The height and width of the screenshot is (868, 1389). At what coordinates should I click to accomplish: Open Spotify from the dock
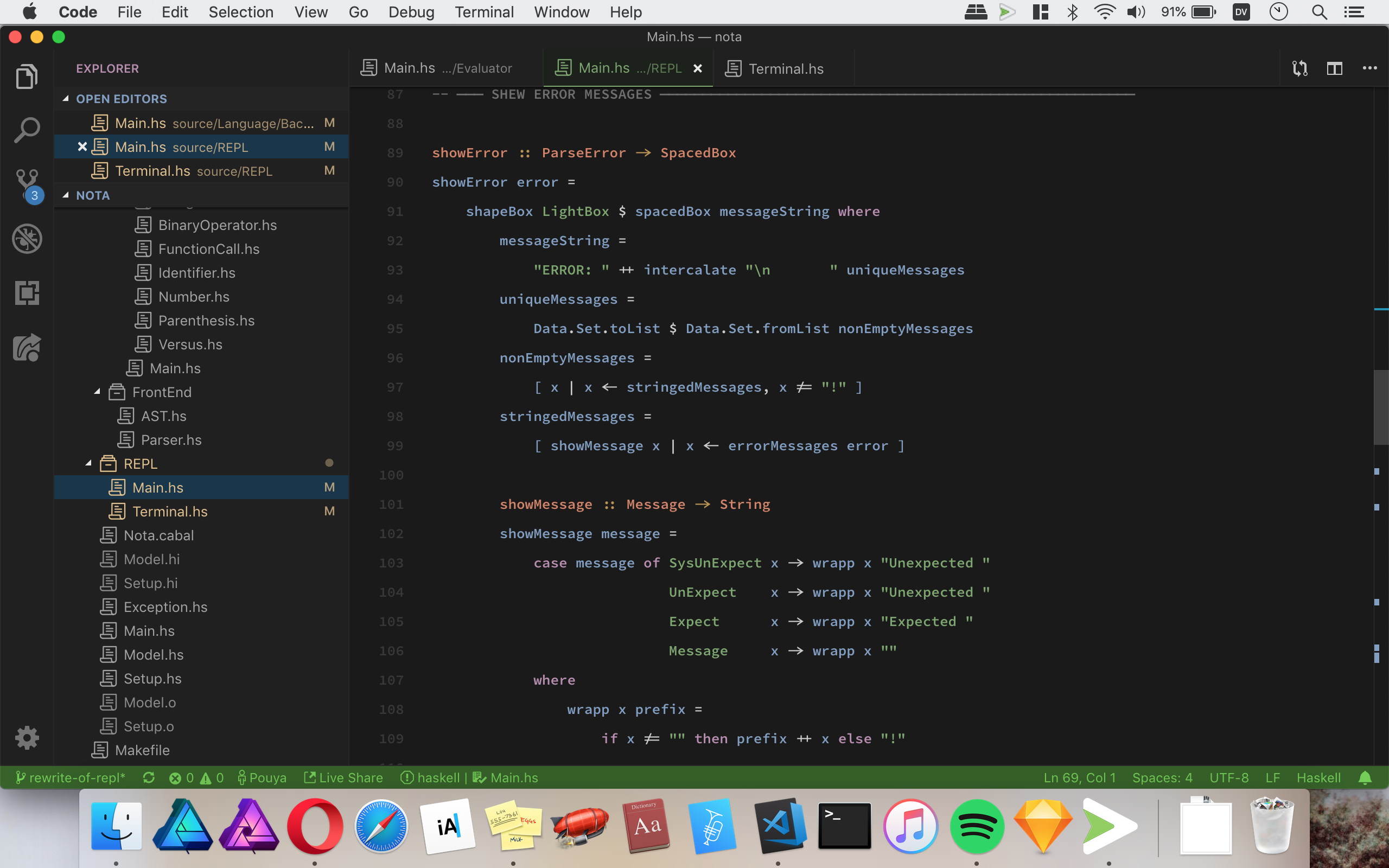tap(976, 826)
